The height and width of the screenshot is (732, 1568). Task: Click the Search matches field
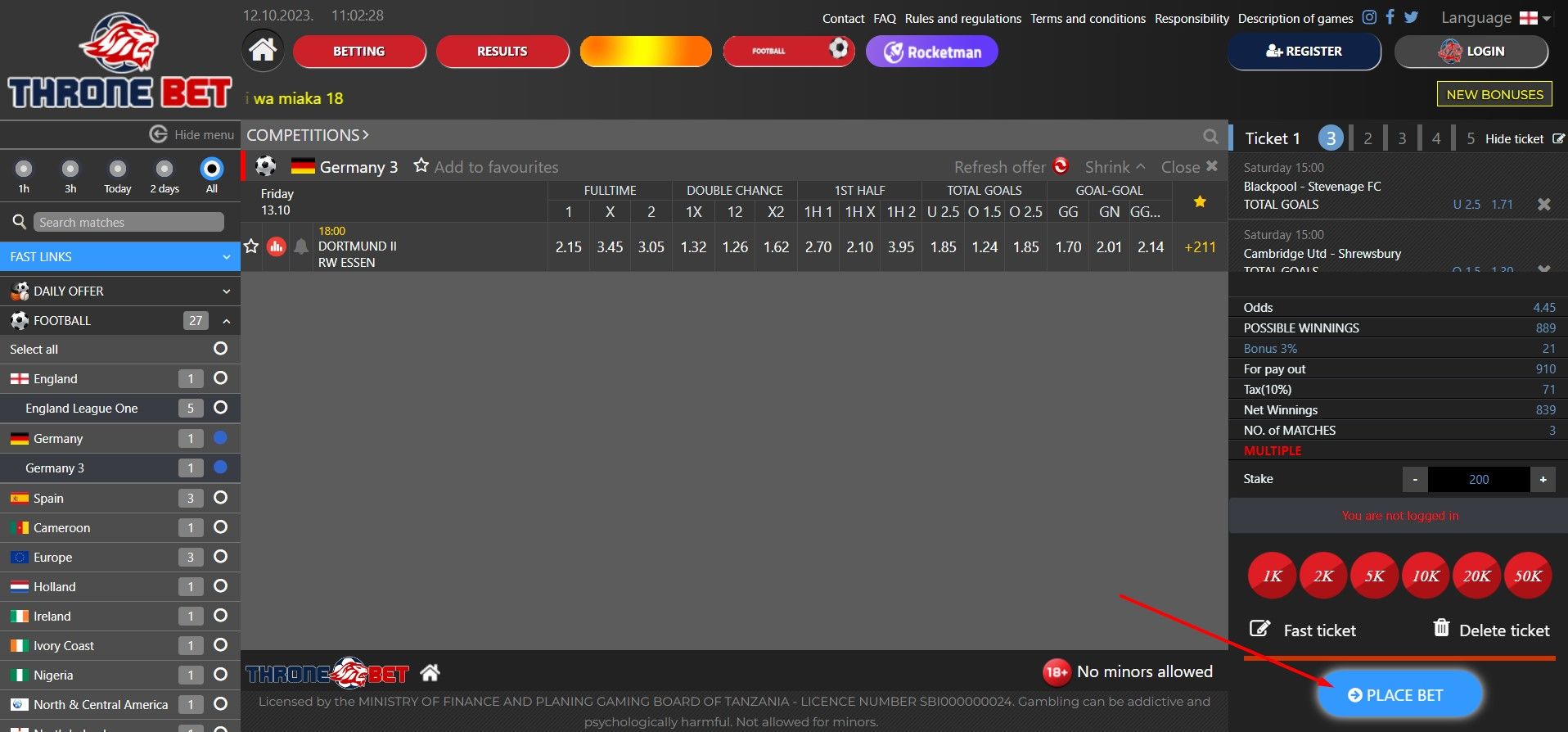point(128,222)
